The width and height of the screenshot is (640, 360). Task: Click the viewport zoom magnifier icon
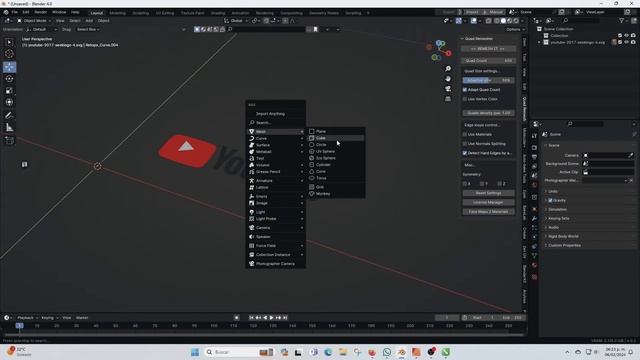pos(448,69)
